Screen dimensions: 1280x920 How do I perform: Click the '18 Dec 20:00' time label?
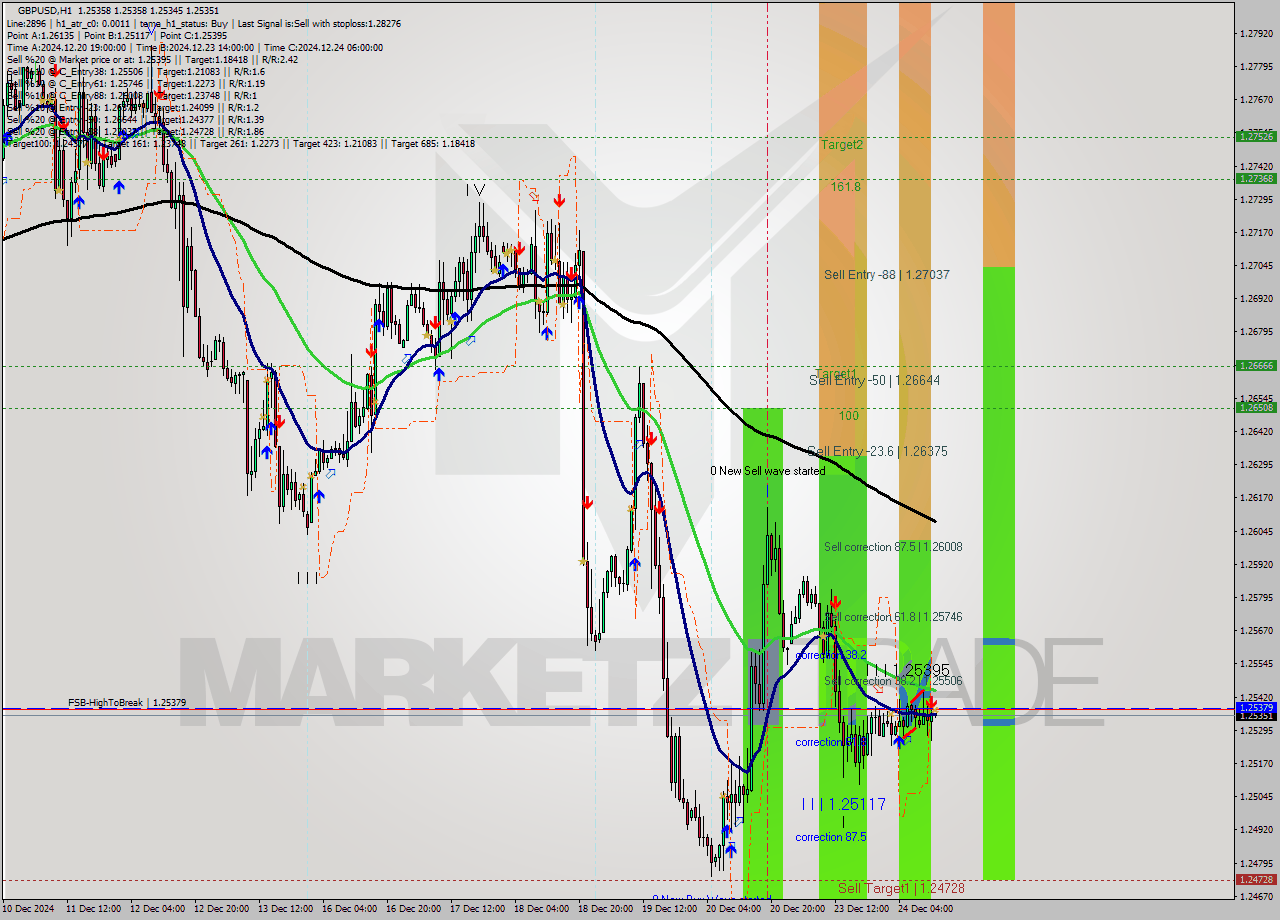click(x=605, y=909)
